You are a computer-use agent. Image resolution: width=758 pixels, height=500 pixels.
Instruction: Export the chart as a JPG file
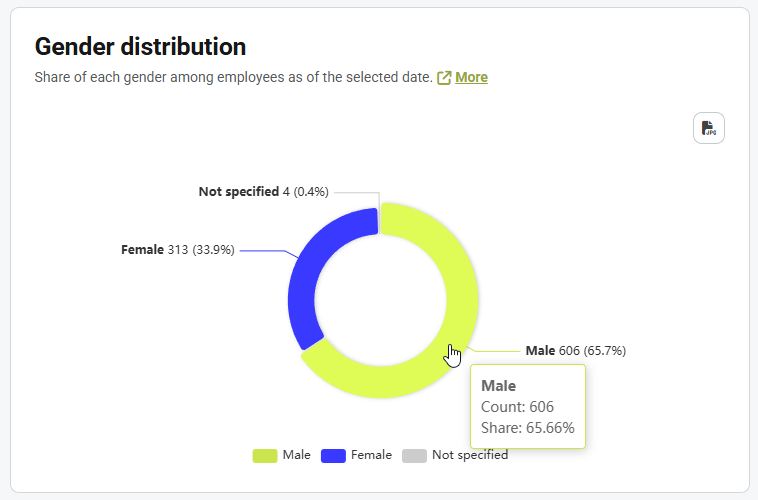[x=708, y=128]
